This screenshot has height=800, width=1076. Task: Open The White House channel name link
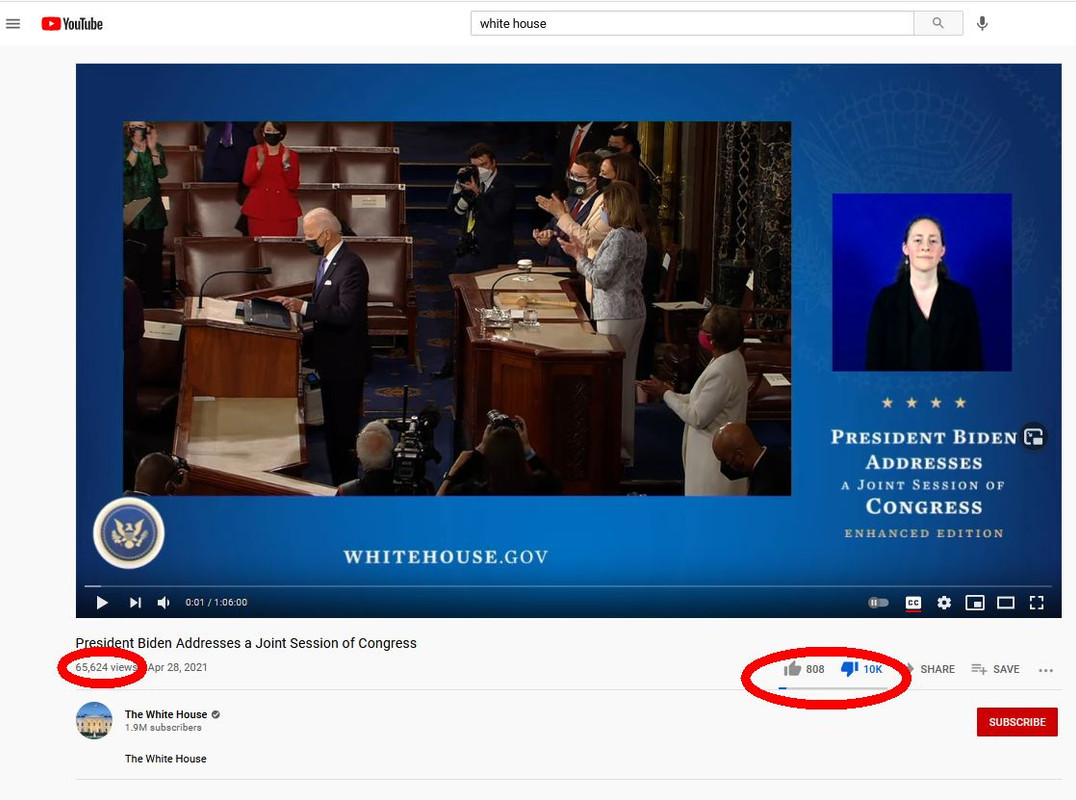[165, 714]
